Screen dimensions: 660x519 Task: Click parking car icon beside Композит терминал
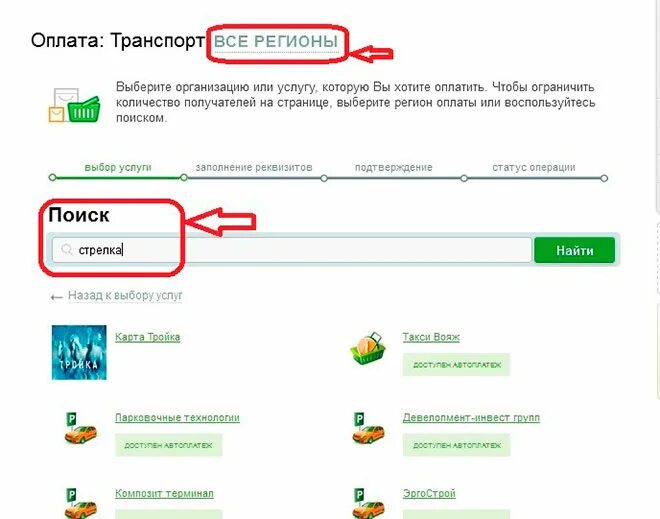80,503
